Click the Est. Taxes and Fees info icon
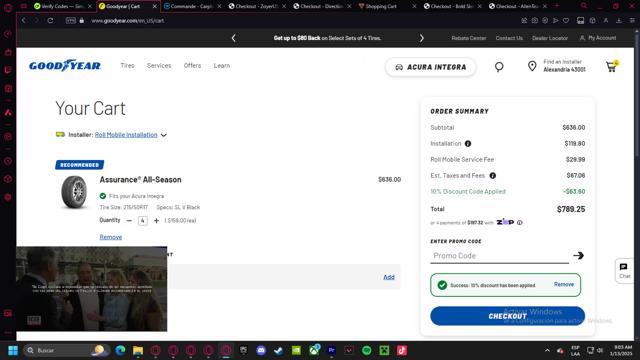Image resolution: width=640 pixels, height=360 pixels. 493,176
